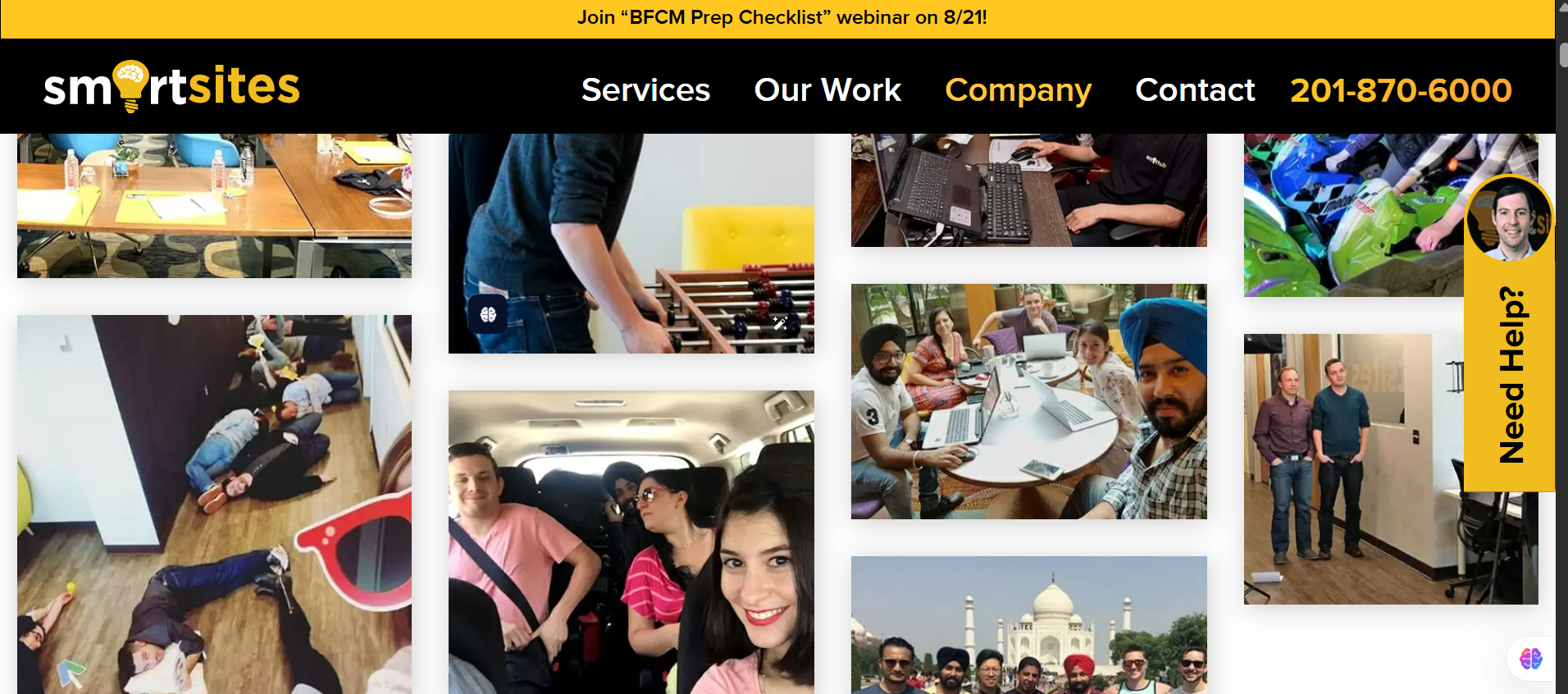Screen dimensions: 1568x694
Task: Click the magic wand icon on foosball photo
Action: click(x=780, y=323)
